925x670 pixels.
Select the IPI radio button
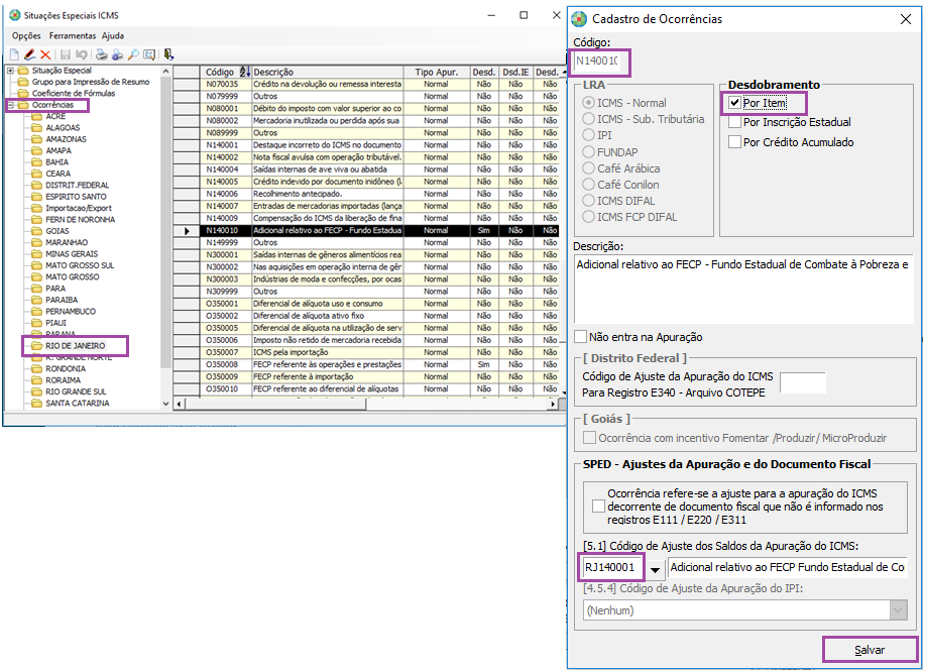pos(588,135)
